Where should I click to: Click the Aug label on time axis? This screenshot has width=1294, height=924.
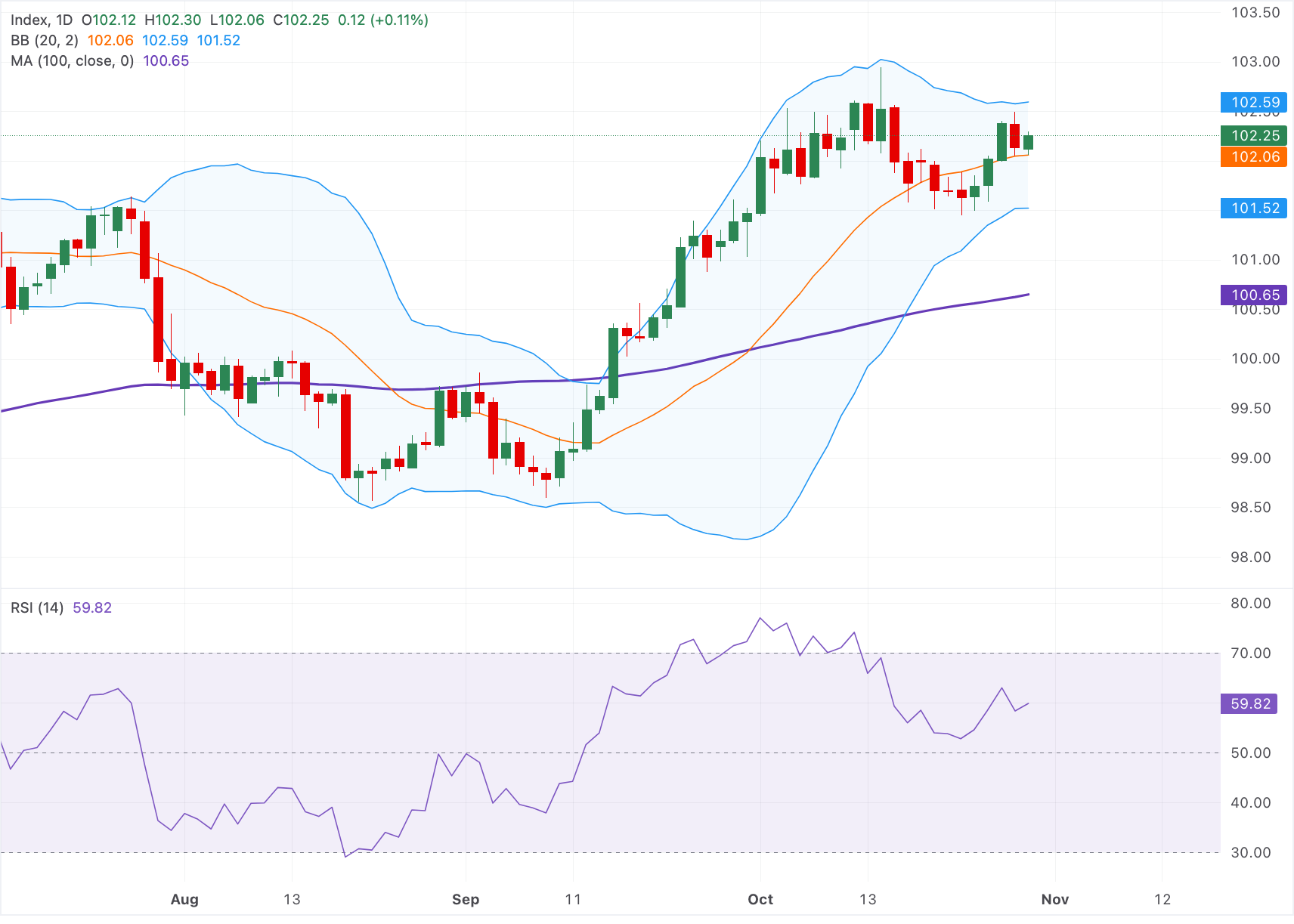click(x=184, y=899)
